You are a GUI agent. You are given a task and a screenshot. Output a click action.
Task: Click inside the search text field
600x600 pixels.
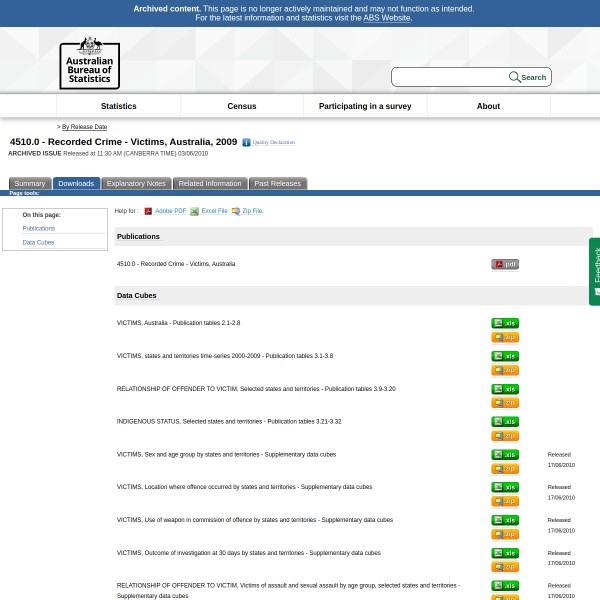pyautogui.click(x=448, y=77)
